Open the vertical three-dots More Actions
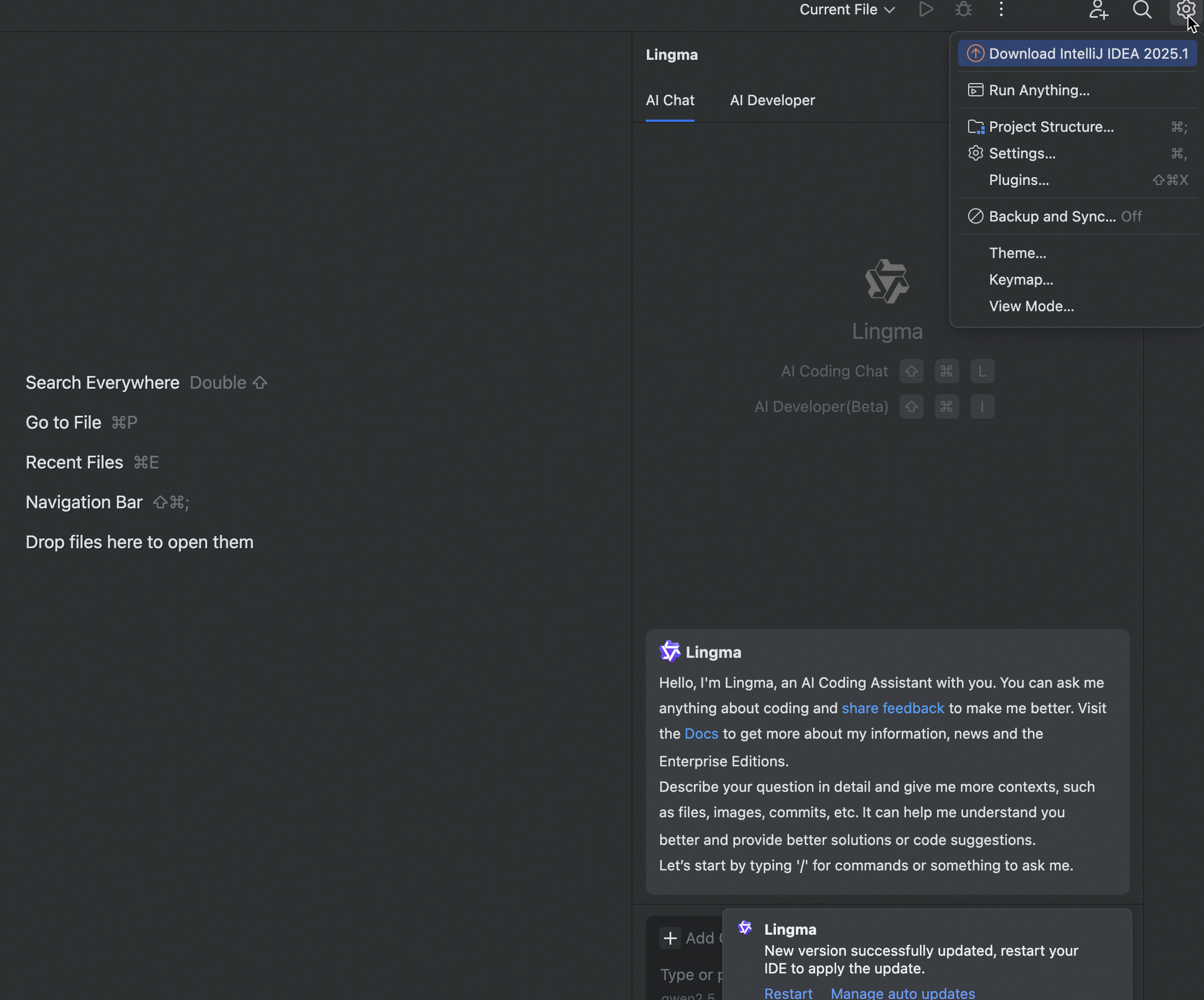 point(1001,10)
